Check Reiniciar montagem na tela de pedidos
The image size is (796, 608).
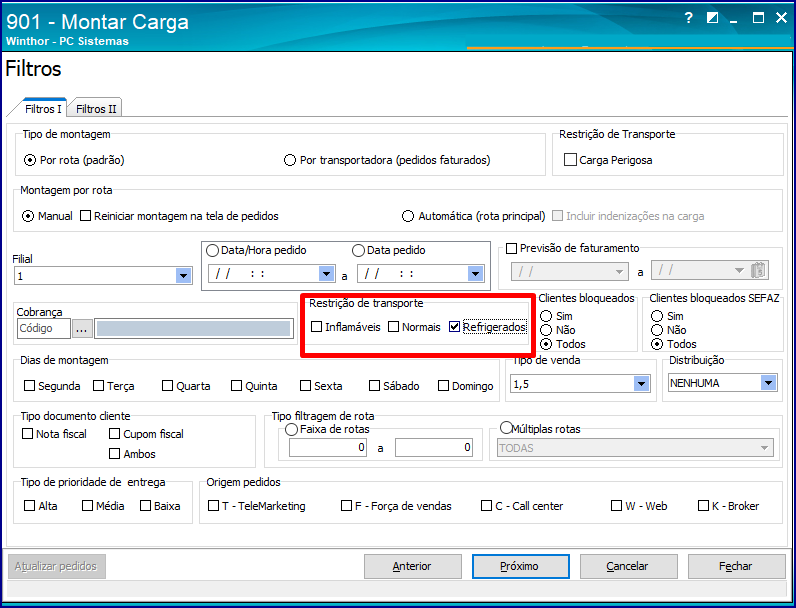pos(85,216)
